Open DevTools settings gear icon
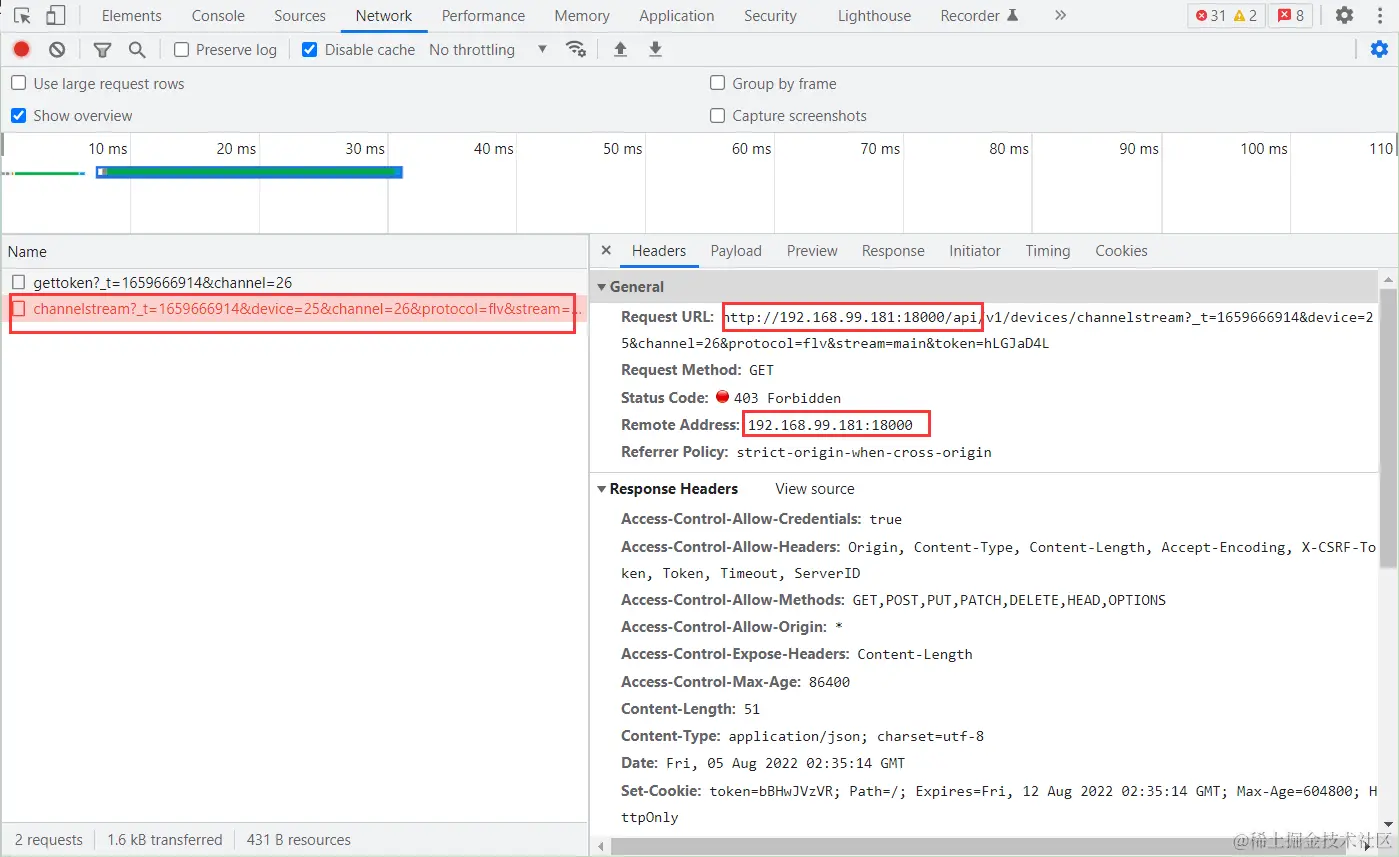The height and width of the screenshot is (857, 1399). [1344, 16]
